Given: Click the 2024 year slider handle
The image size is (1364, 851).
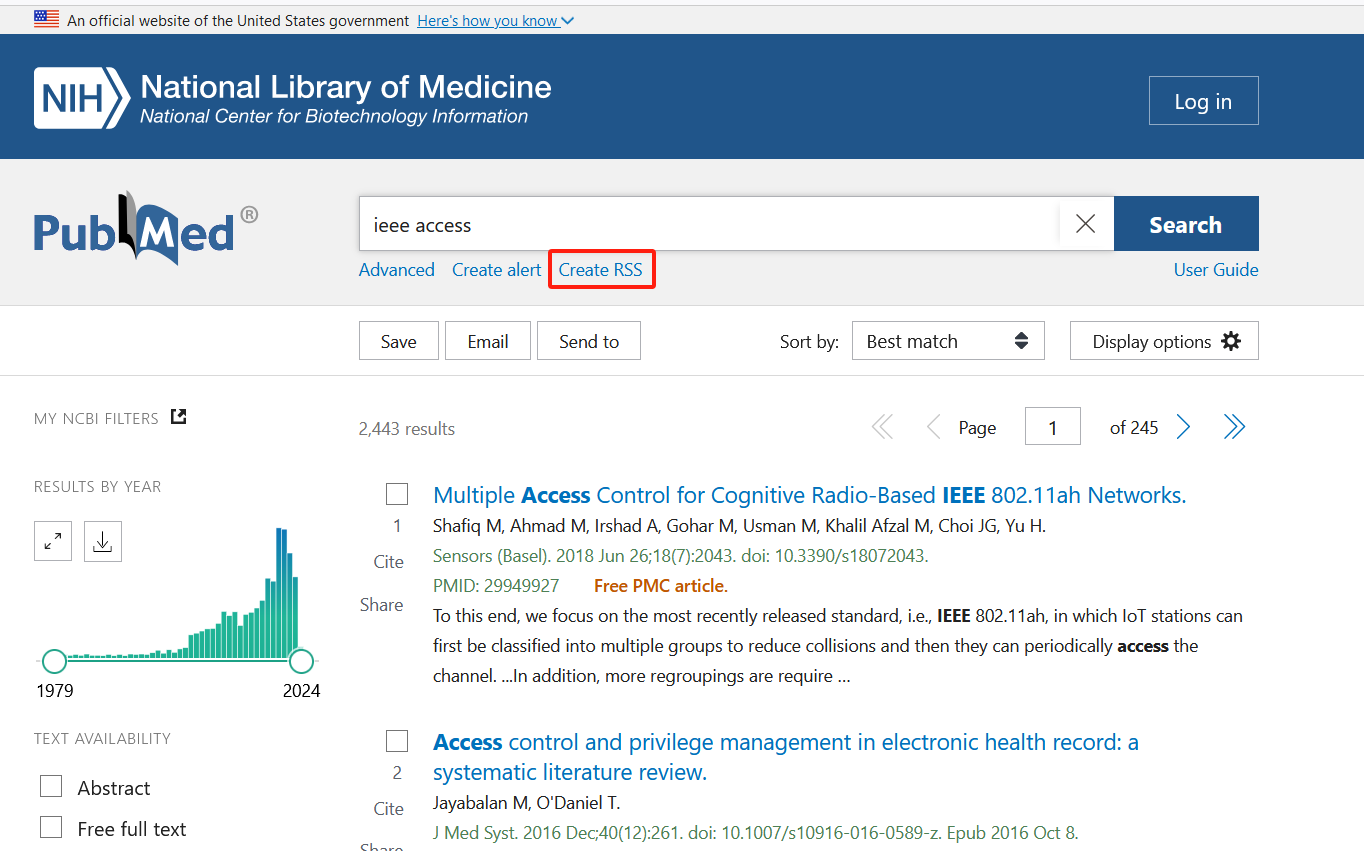Looking at the screenshot, I should click(x=301, y=661).
